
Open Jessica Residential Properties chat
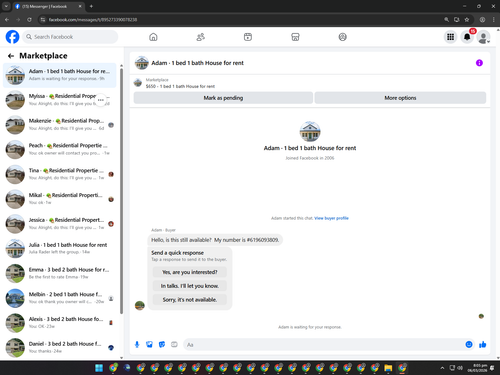[x=60, y=224]
